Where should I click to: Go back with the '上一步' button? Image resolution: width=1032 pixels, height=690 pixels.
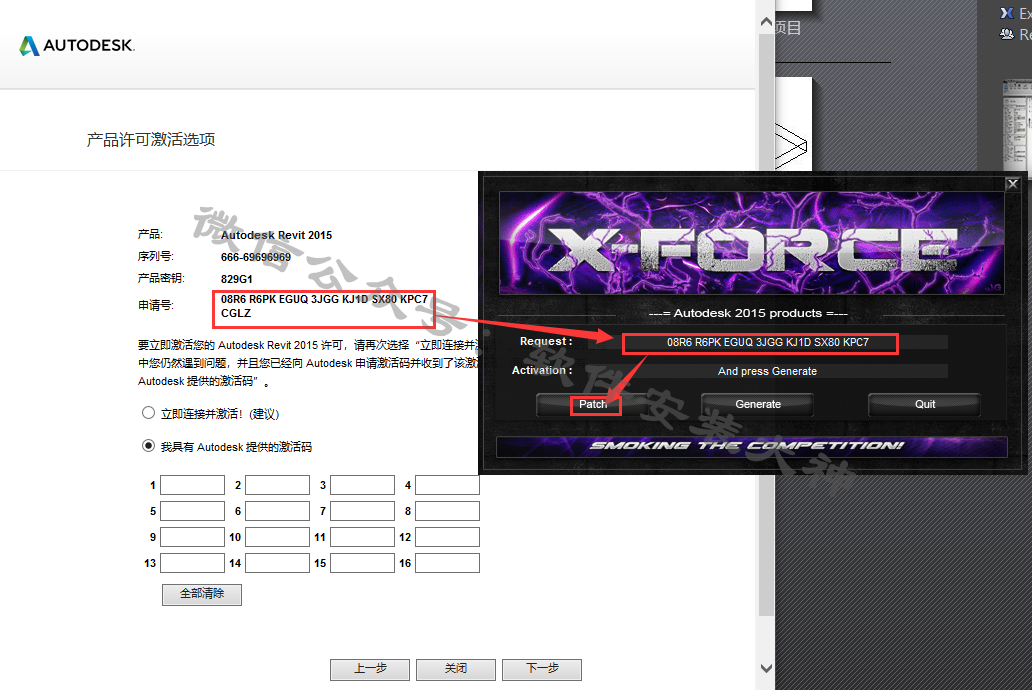370,669
